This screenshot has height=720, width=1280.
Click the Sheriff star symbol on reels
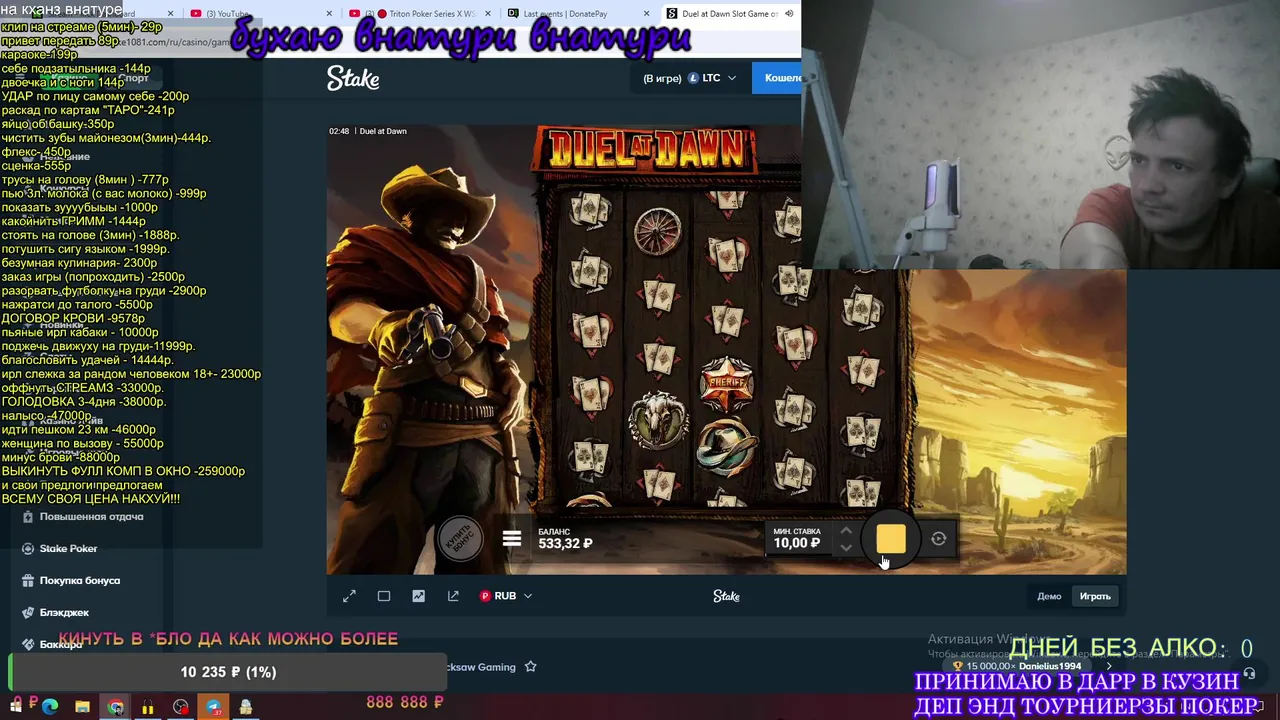click(x=727, y=384)
